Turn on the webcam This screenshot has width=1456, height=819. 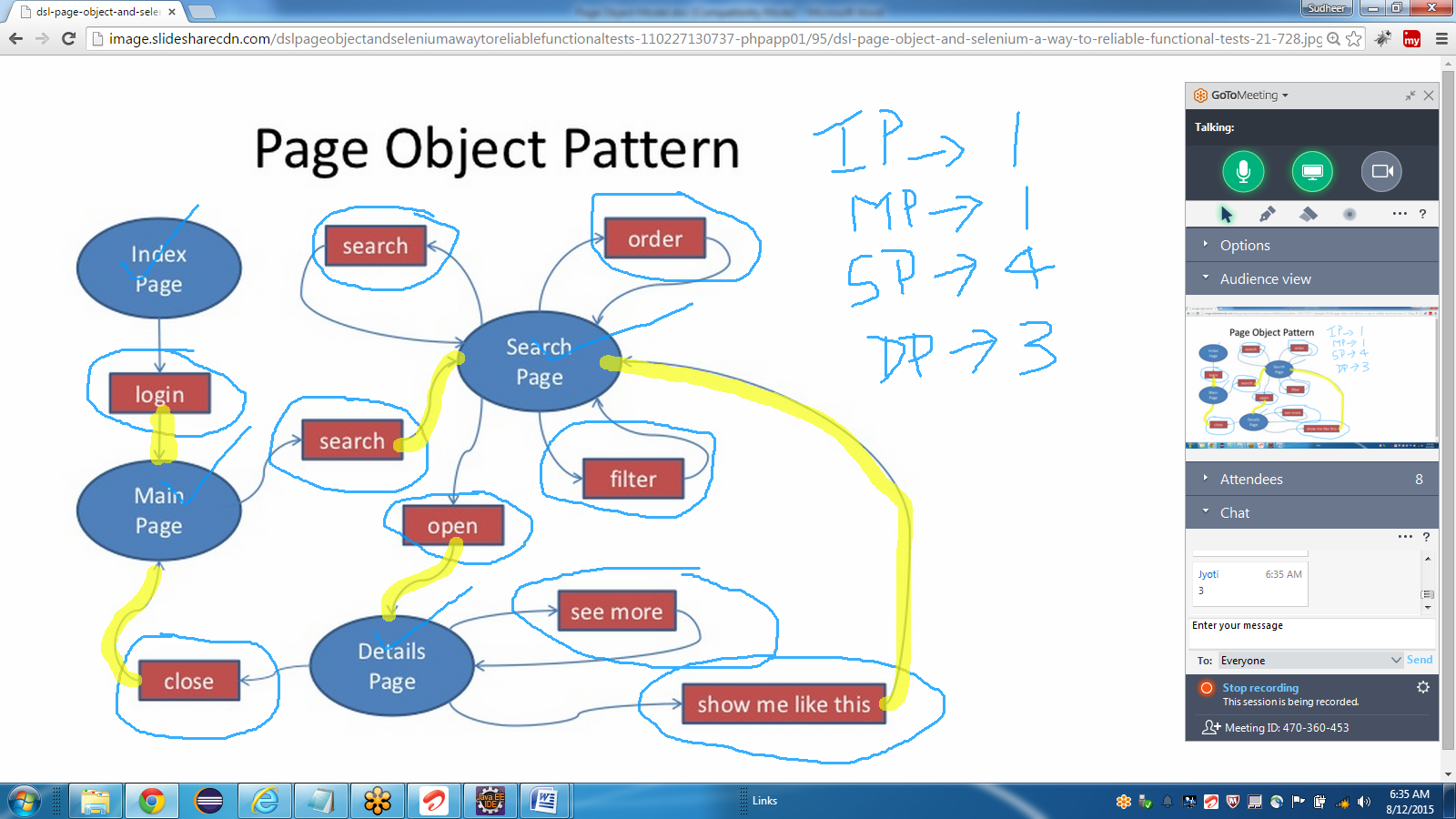1381,171
